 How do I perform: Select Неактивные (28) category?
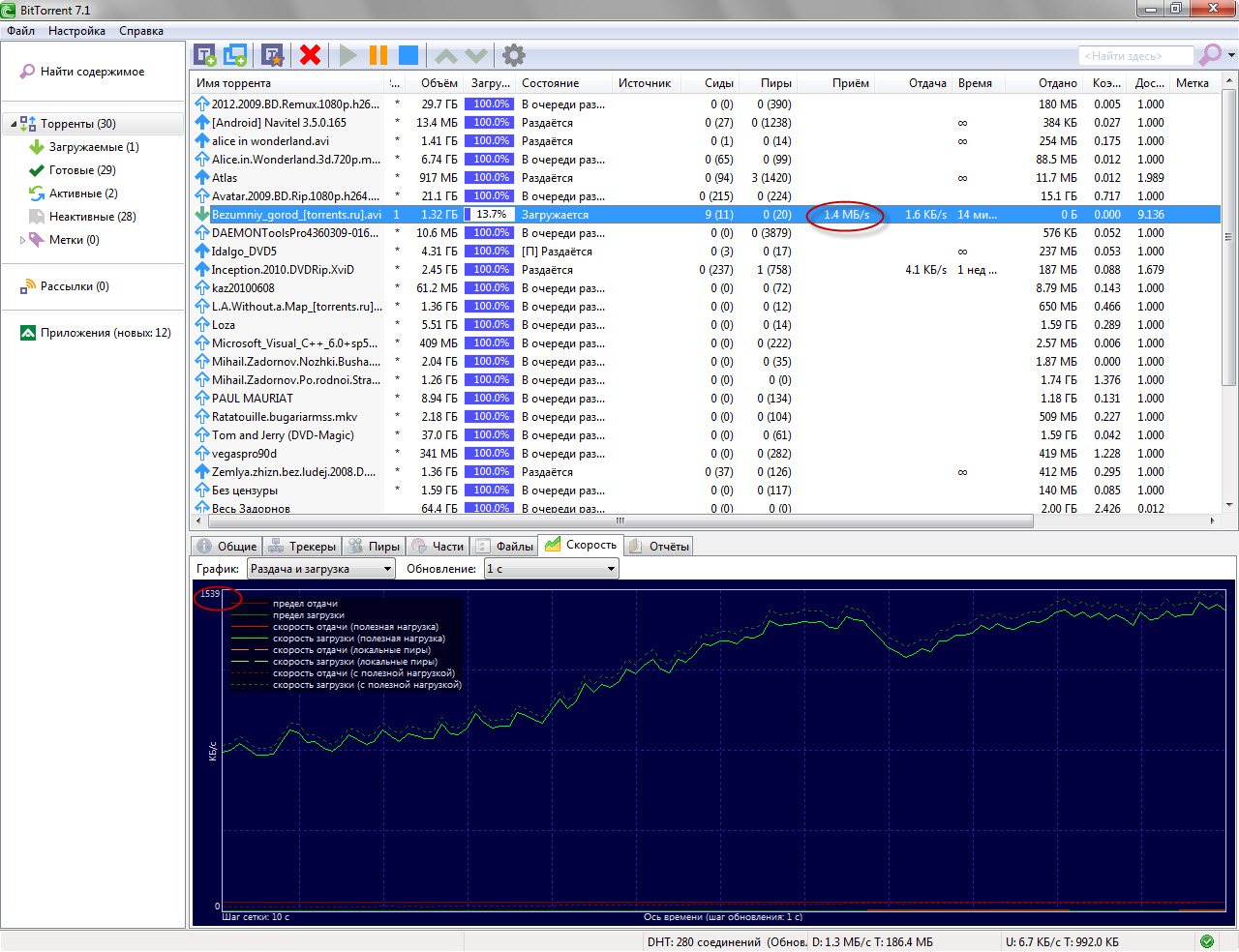click(92, 217)
